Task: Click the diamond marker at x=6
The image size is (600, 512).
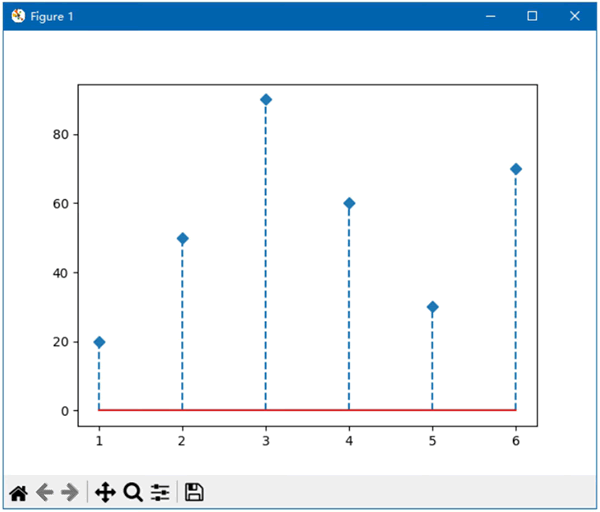Action: coord(516,169)
